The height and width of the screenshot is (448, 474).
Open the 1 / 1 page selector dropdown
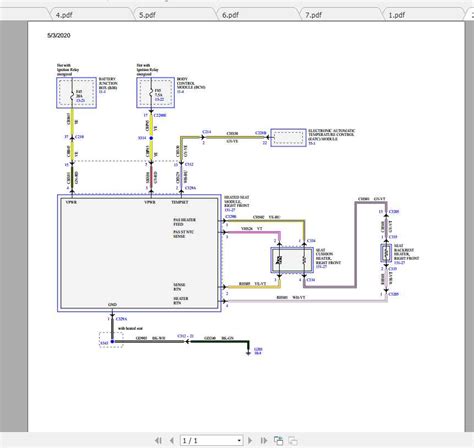tap(211, 440)
